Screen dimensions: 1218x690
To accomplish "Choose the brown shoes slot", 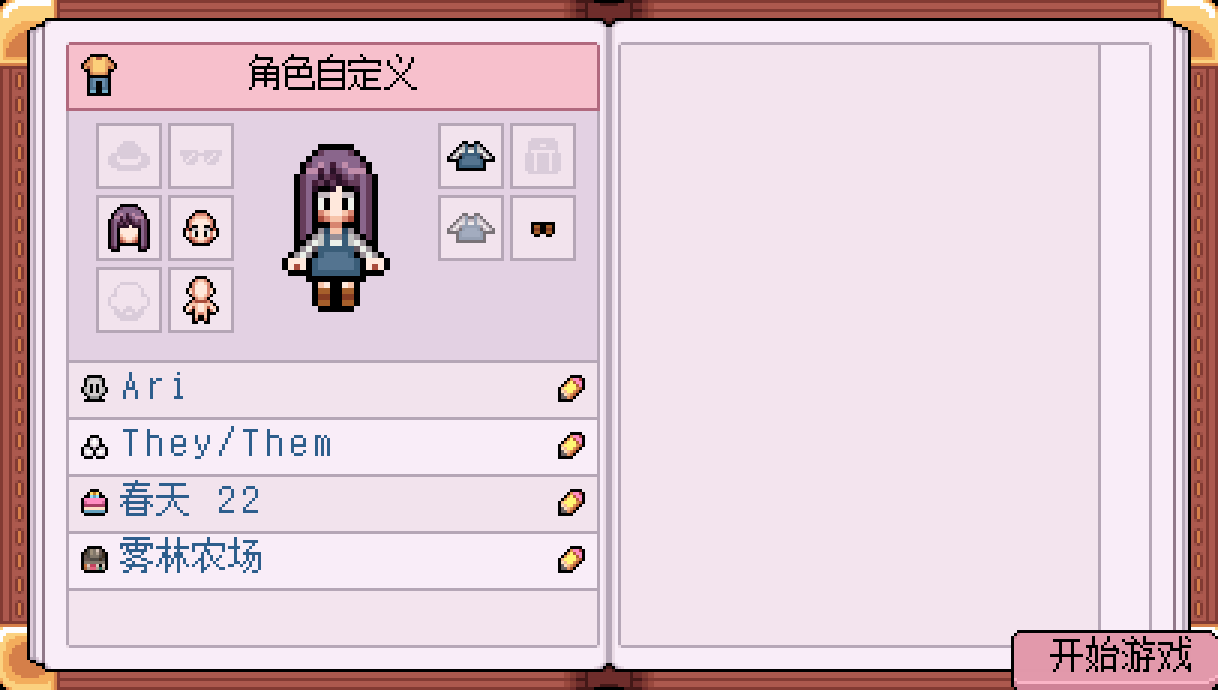I will click(x=543, y=228).
